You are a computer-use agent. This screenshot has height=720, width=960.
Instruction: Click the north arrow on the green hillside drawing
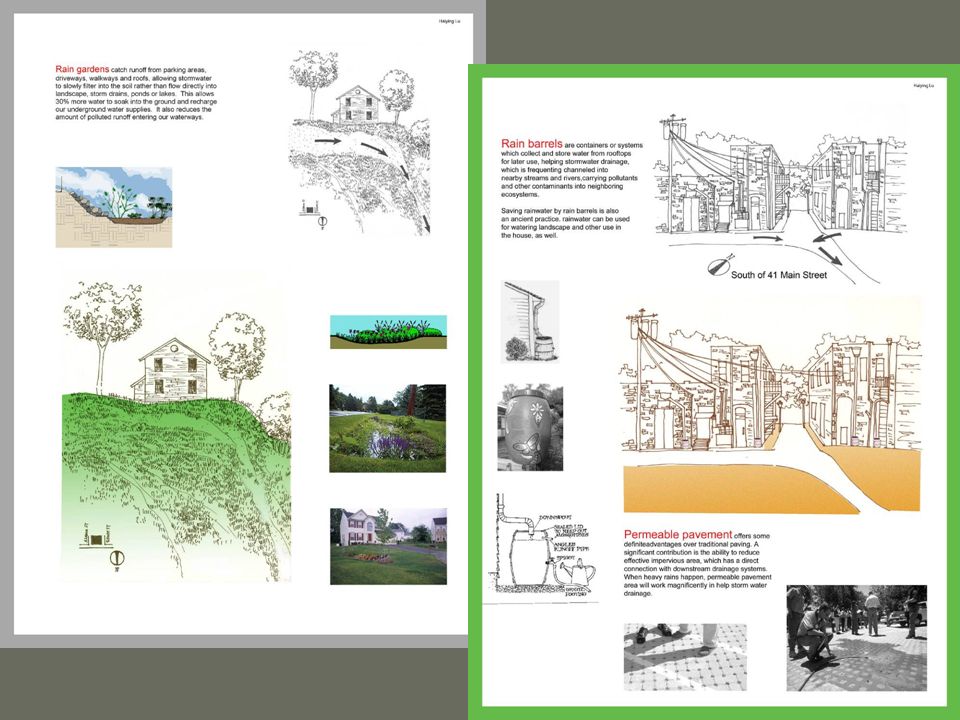point(117,560)
